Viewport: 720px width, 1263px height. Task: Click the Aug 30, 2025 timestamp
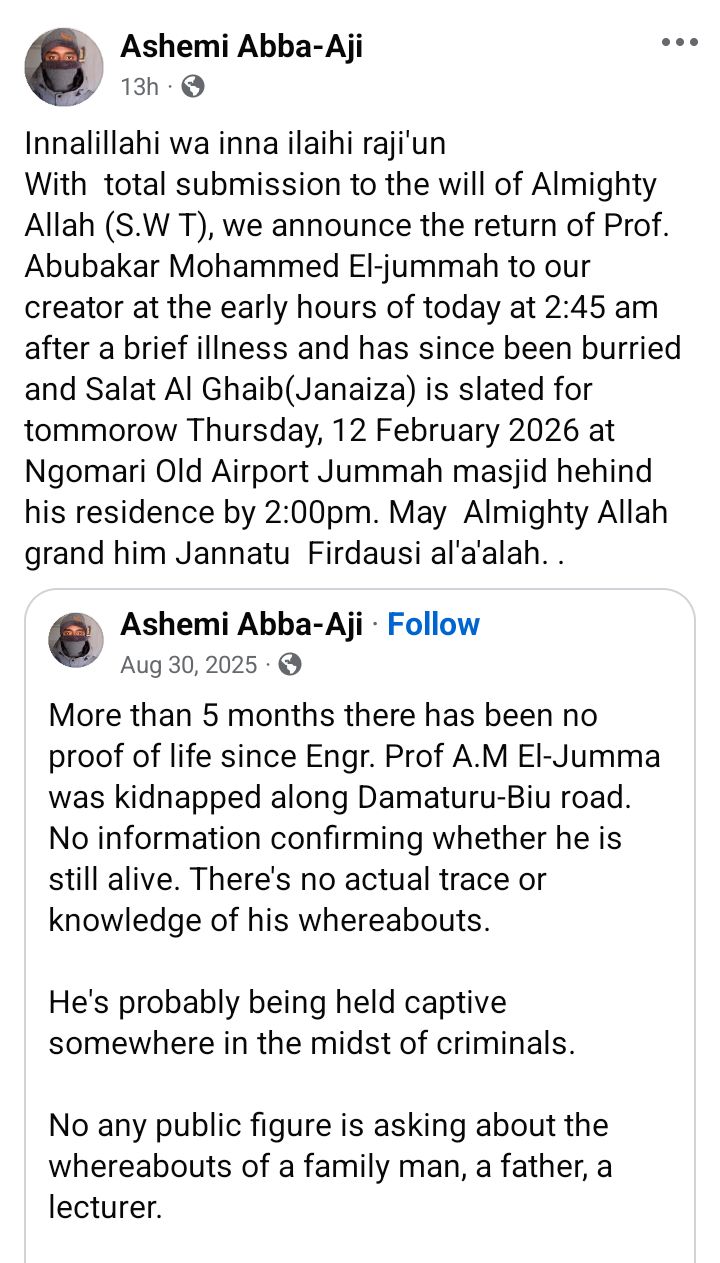click(x=189, y=665)
